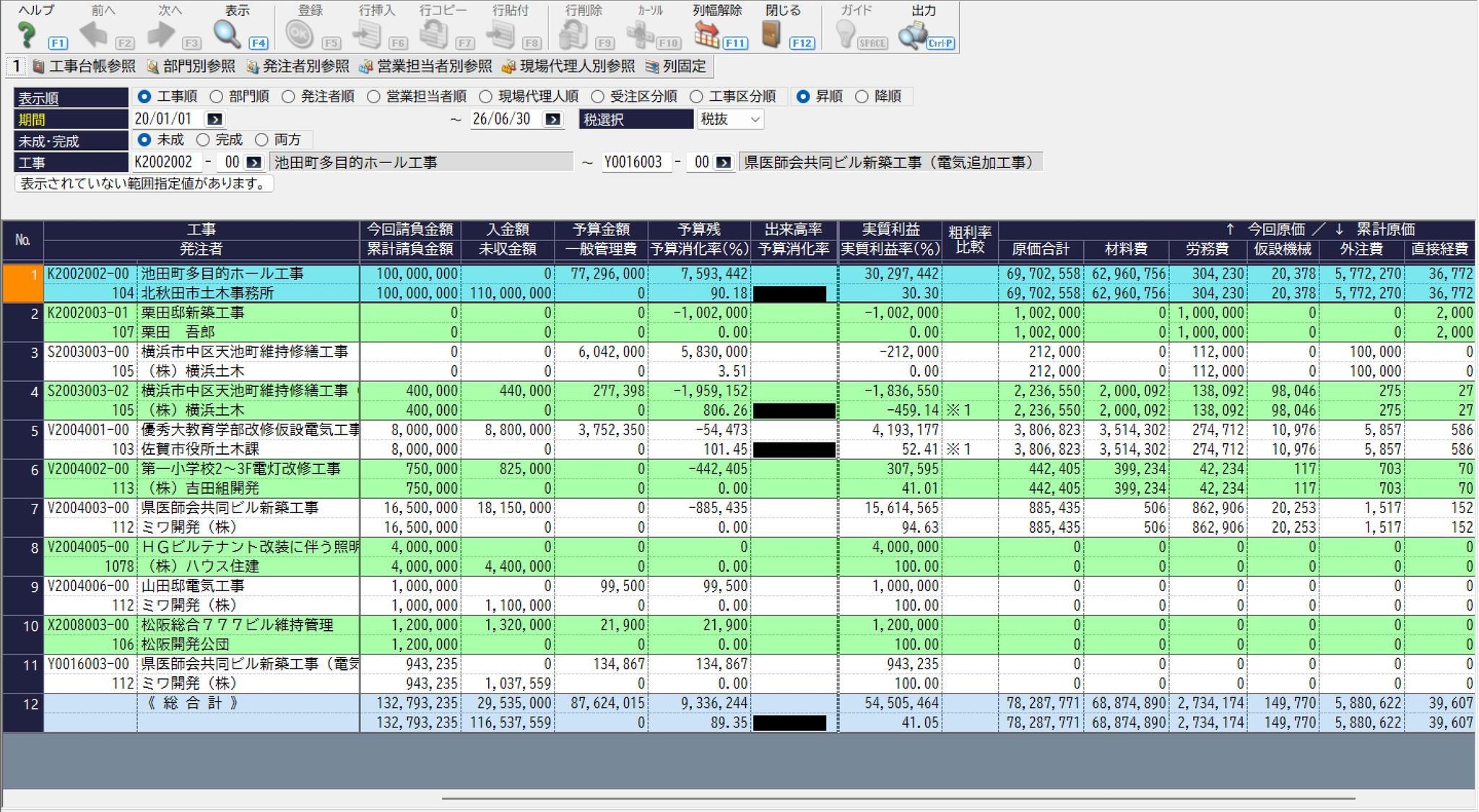Screen dimensions: 1479x812
Task: Click the 前へ back arrow icon
Action: tap(94, 34)
